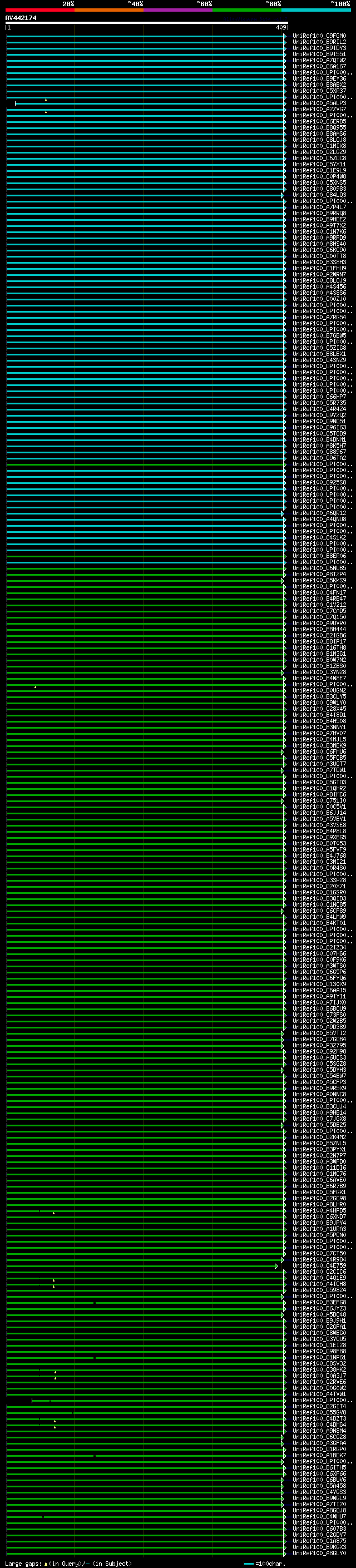Image resolution: width=356 pixels, height=1568 pixels.
Task: Click the UniRef100_B3S8H3 hit name
Action: pos(319,263)
